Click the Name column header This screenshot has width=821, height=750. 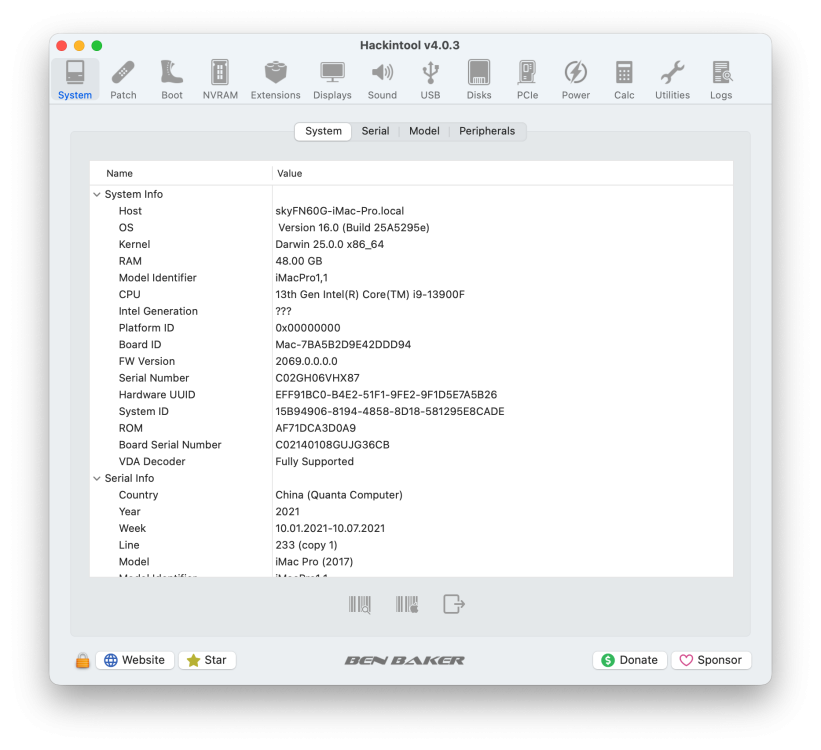pos(181,173)
